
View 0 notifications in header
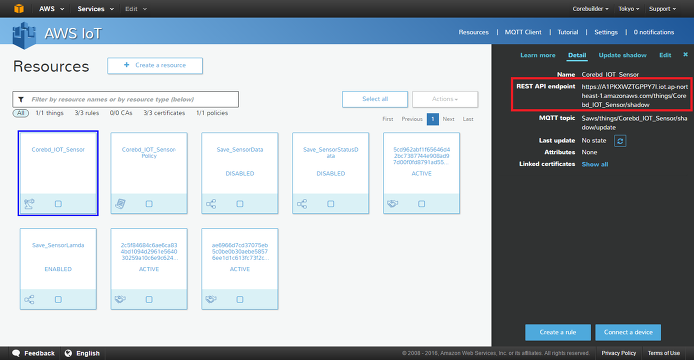(654, 32)
